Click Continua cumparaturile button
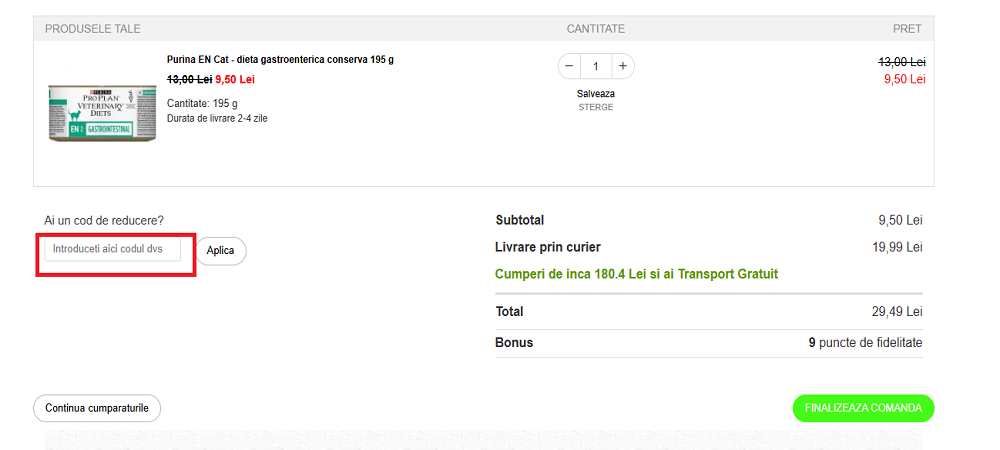 [97, 408]
